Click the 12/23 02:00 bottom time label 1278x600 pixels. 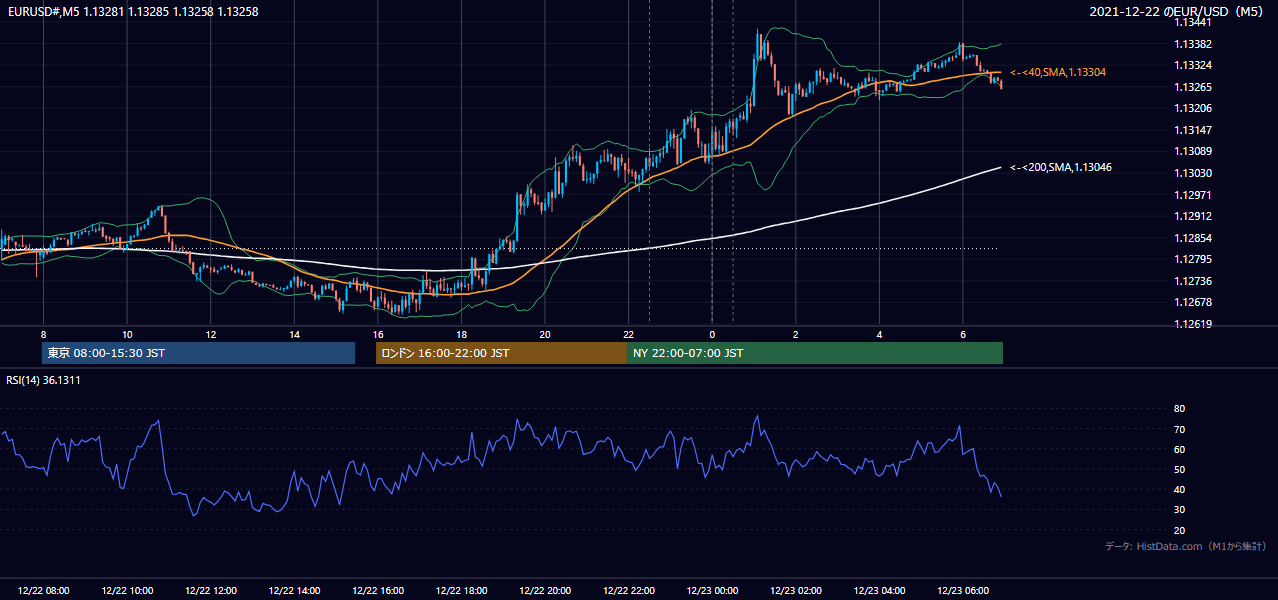click(795, 591)
